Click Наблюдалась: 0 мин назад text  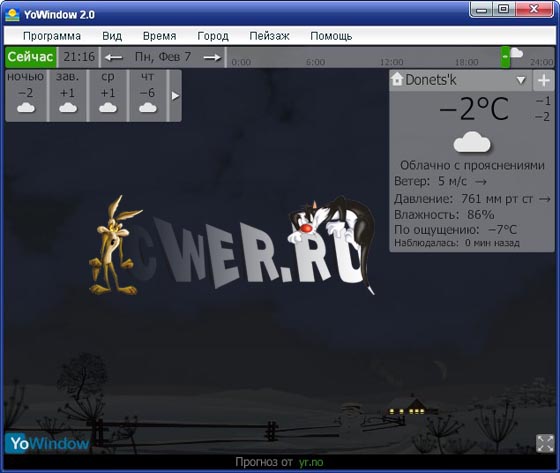(457, 243)
